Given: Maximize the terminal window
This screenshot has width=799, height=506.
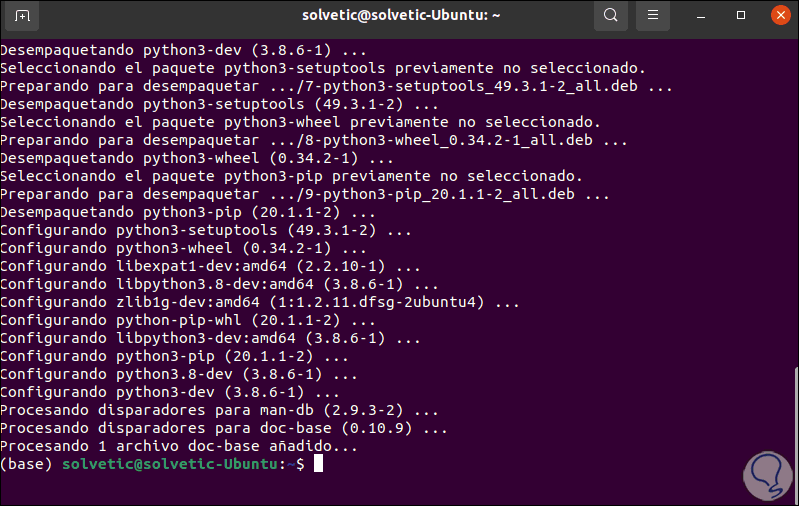Looking at the screenshot, I should 741,16.
